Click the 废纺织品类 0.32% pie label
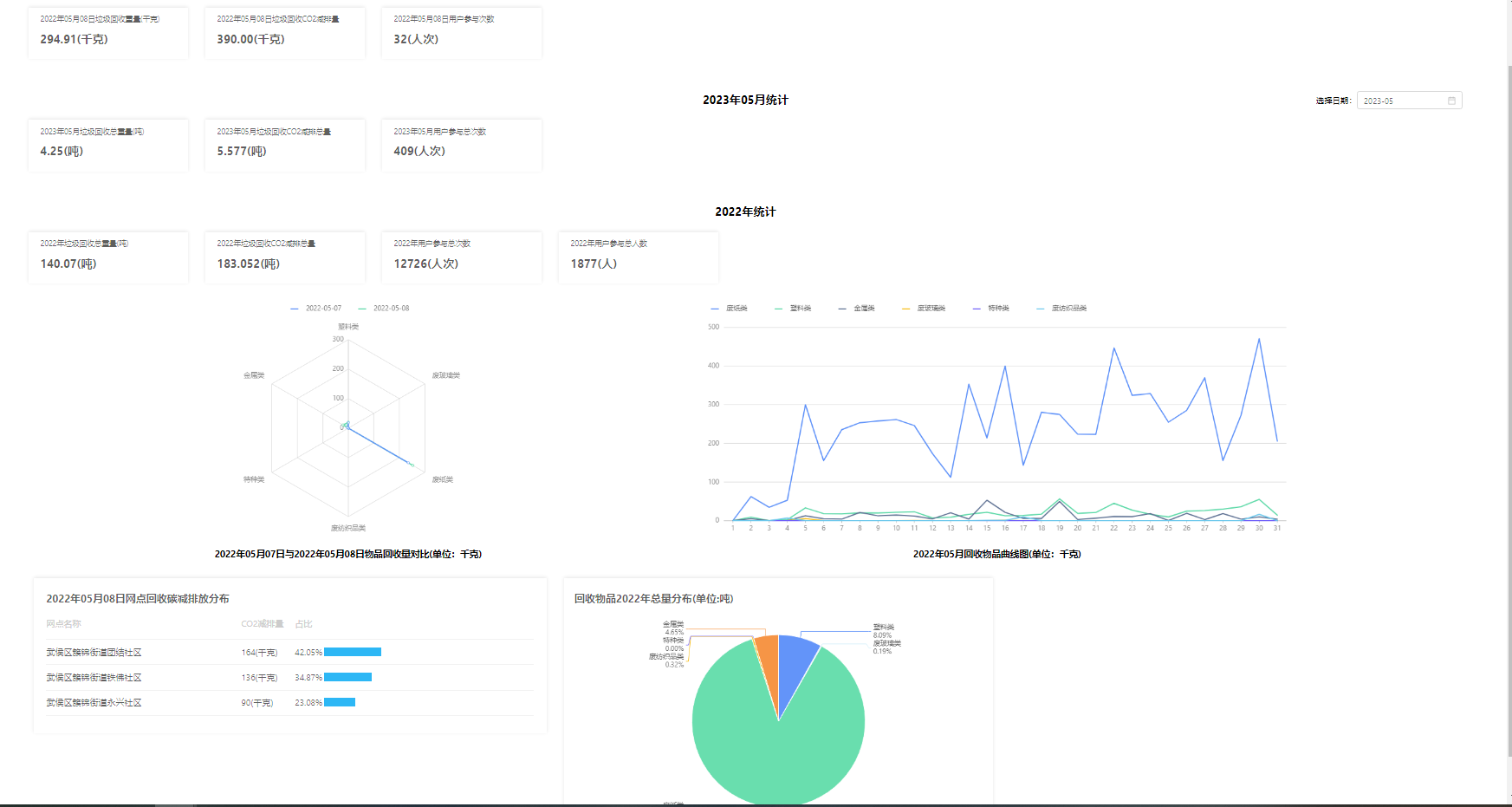 tap(666, 661)
